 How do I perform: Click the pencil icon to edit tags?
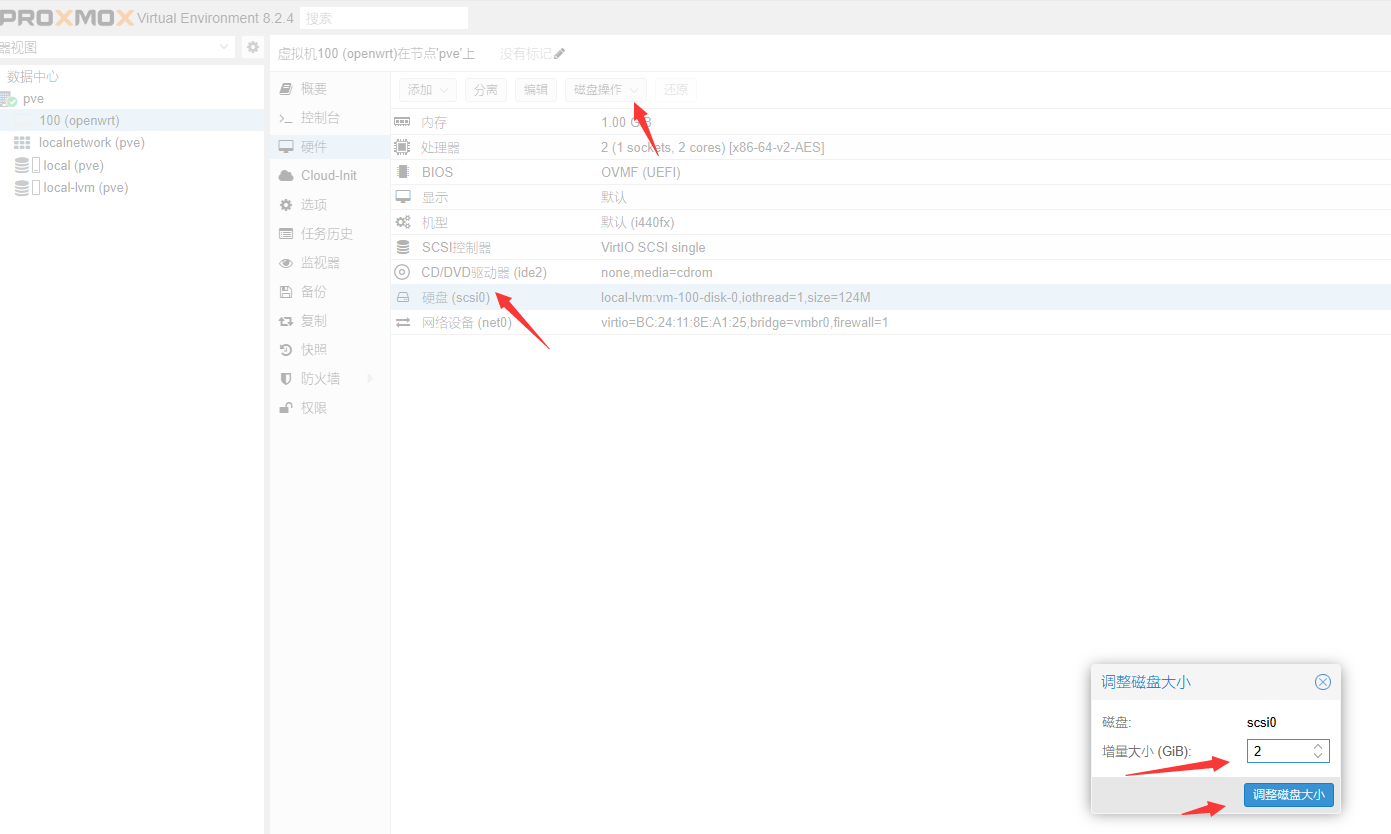(560, 54)
